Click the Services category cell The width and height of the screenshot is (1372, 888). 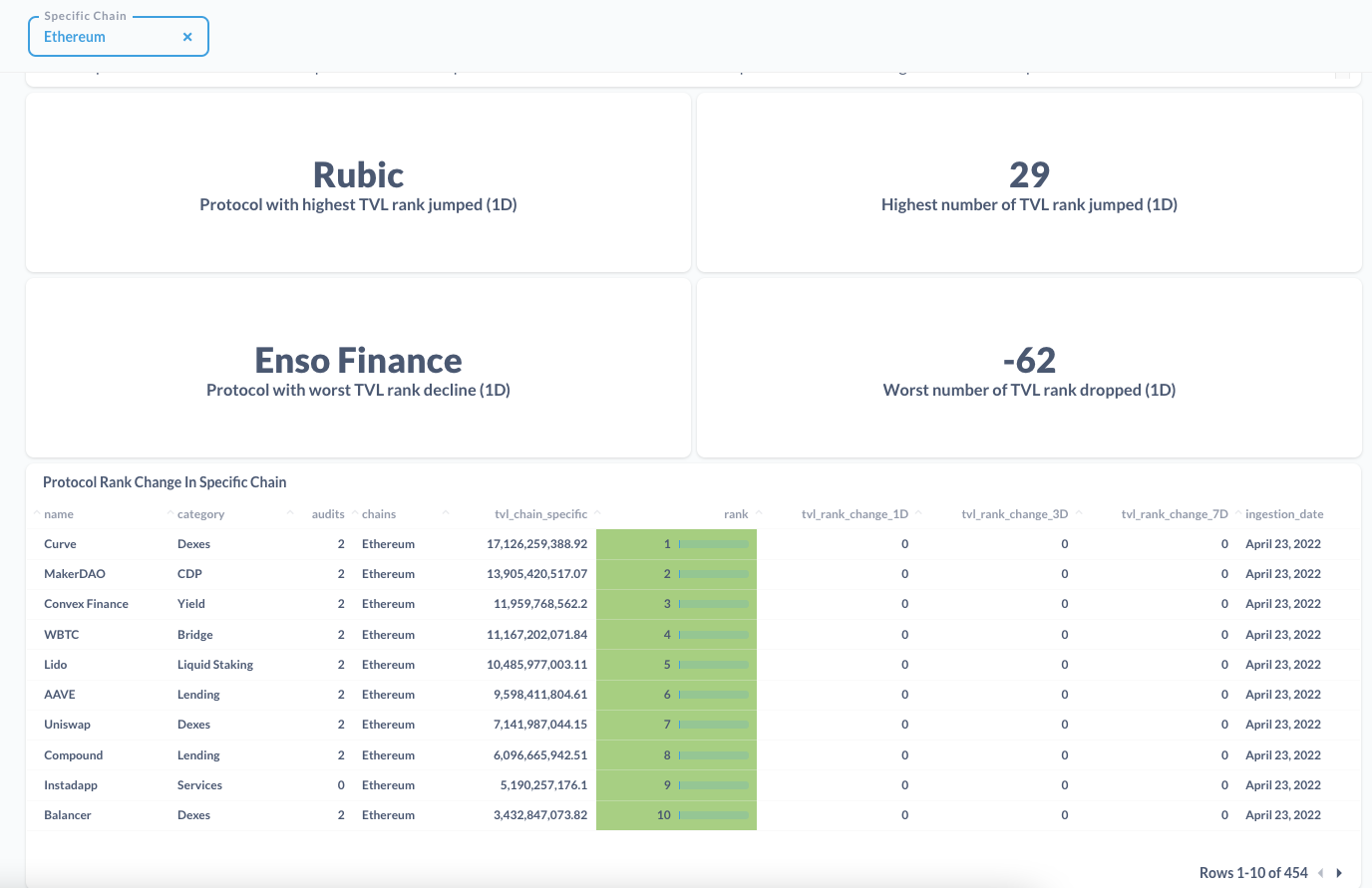click(199, 785)
